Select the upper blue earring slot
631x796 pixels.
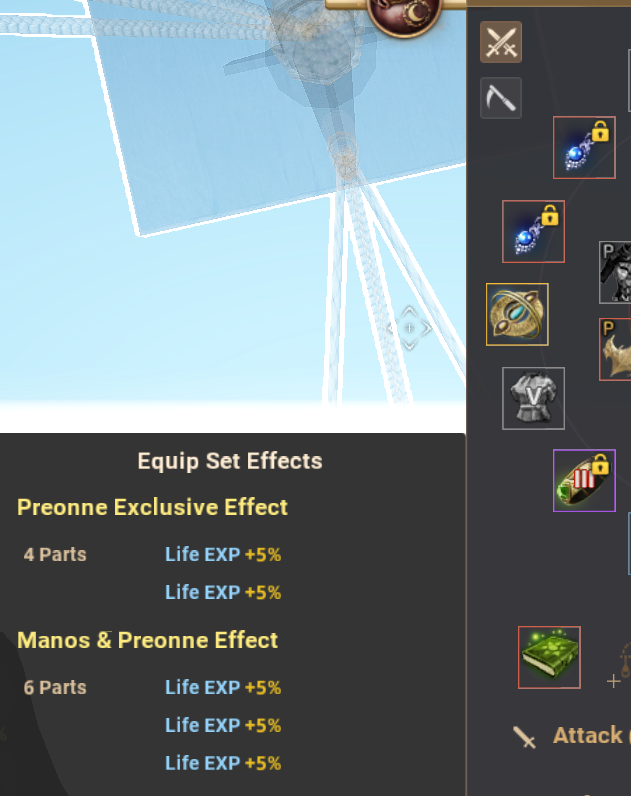point(584,148)
